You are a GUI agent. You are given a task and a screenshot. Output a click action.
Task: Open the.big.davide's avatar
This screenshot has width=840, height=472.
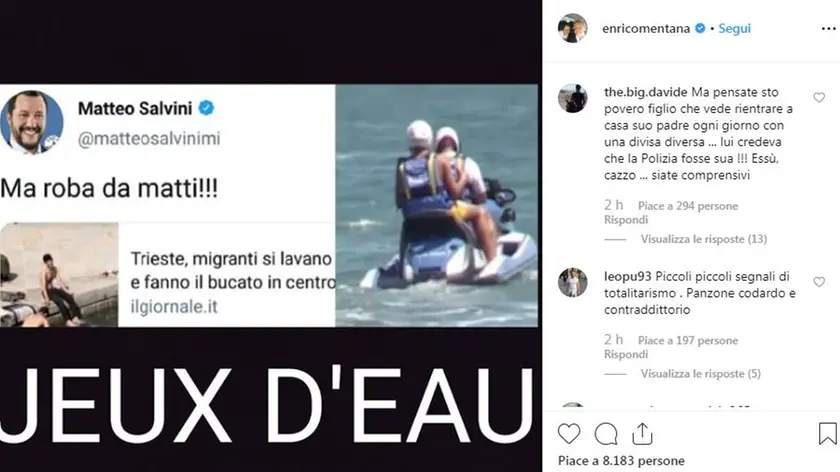tap(572, 98)
